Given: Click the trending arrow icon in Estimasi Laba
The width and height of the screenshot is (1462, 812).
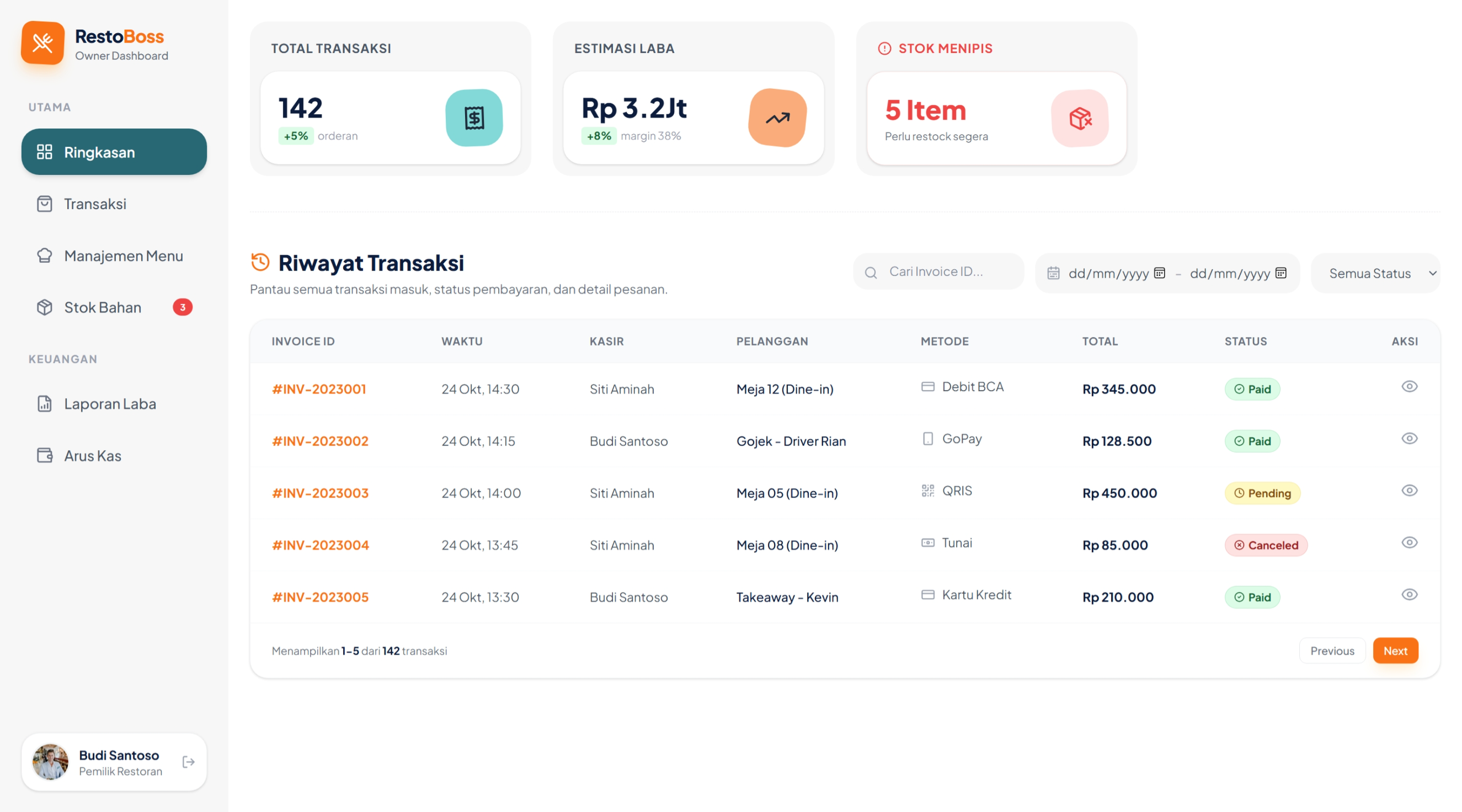Looking at the screenshot, I should [777, 117].
